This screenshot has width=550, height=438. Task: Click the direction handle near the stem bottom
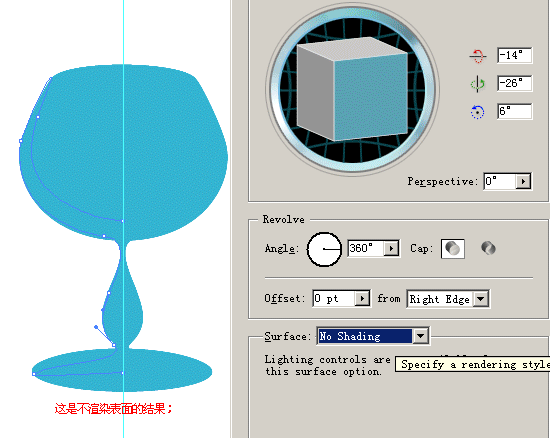tap(96, 327)
